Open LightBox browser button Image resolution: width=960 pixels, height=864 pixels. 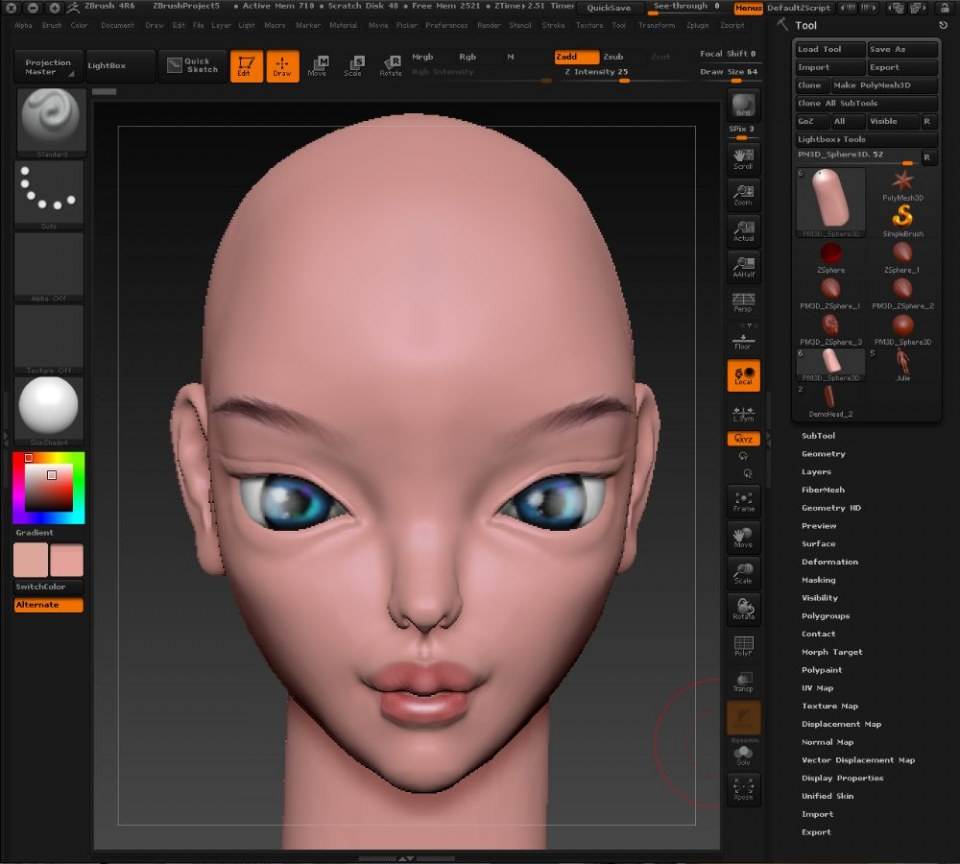pyautogui.click(x=119, y=66)
